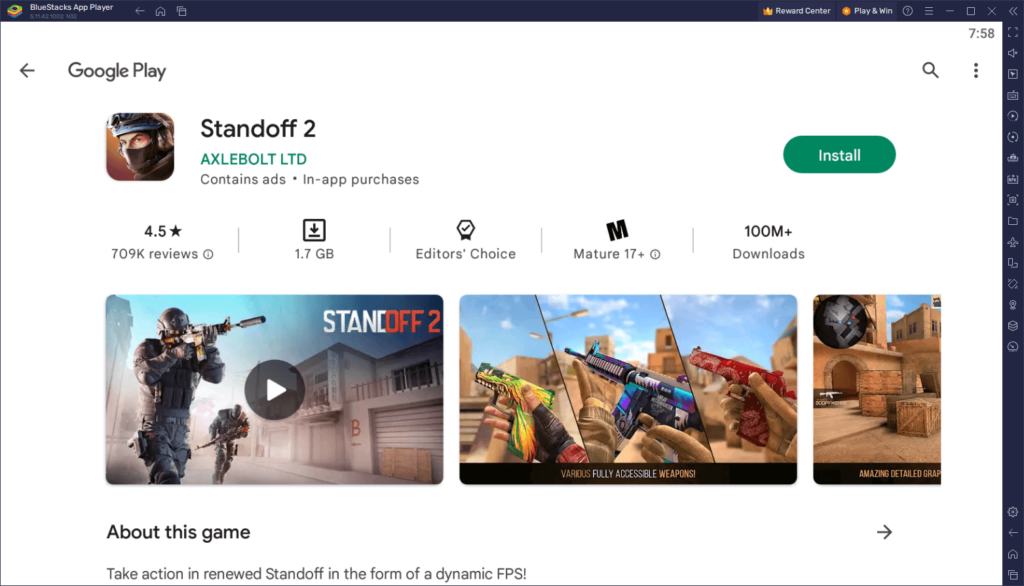Take a screenshot with the sidebar camera icon

[x=1012, y=199]
